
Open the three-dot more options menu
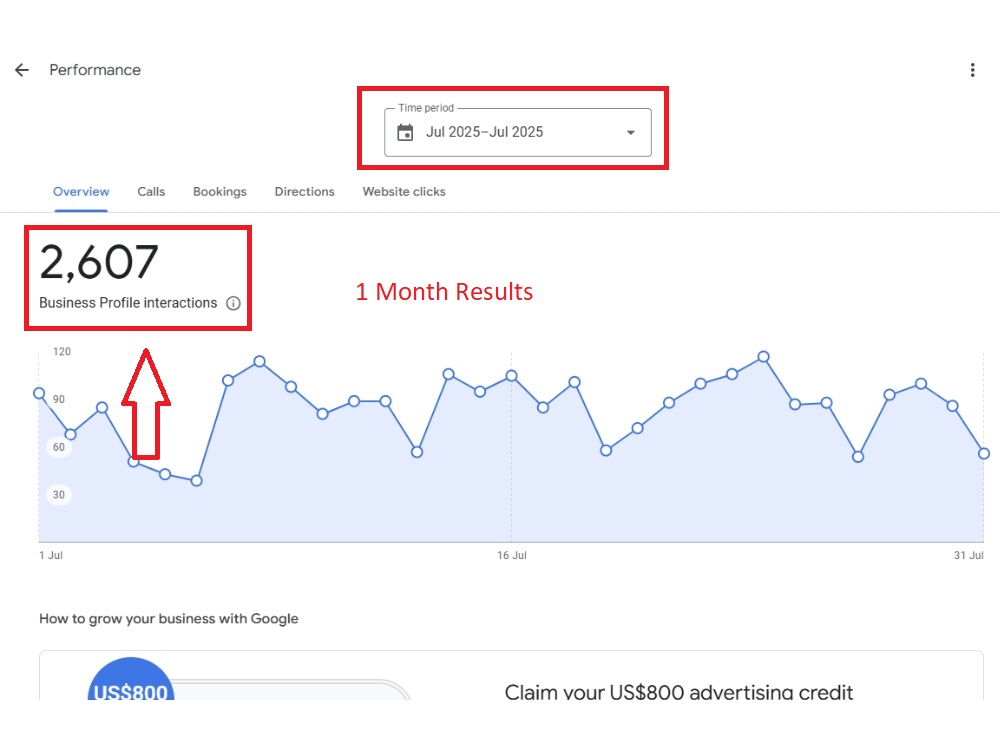click(972, 70)
